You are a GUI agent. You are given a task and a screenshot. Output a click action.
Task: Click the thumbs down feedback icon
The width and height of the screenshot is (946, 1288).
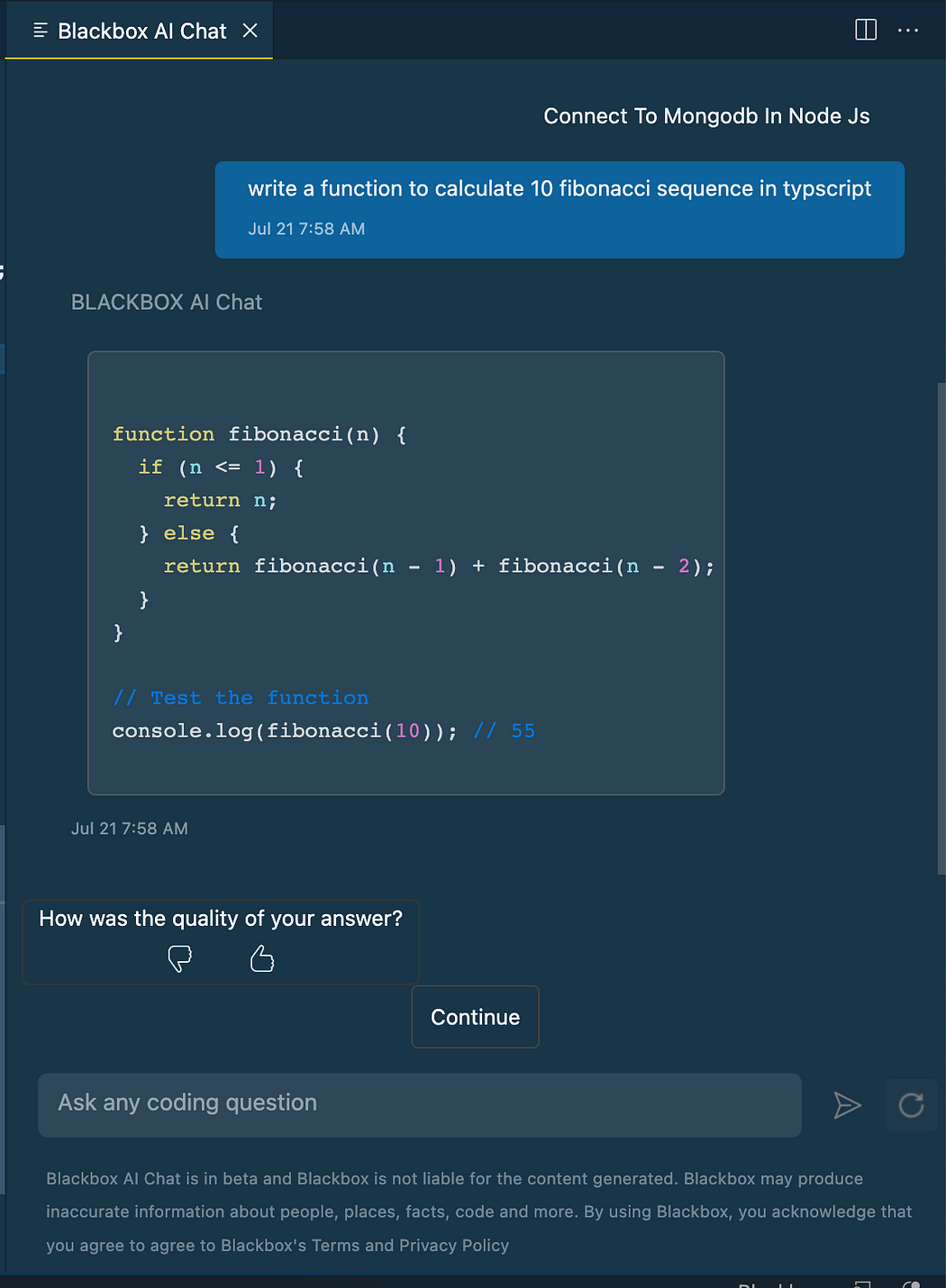[x=180, y=958]
